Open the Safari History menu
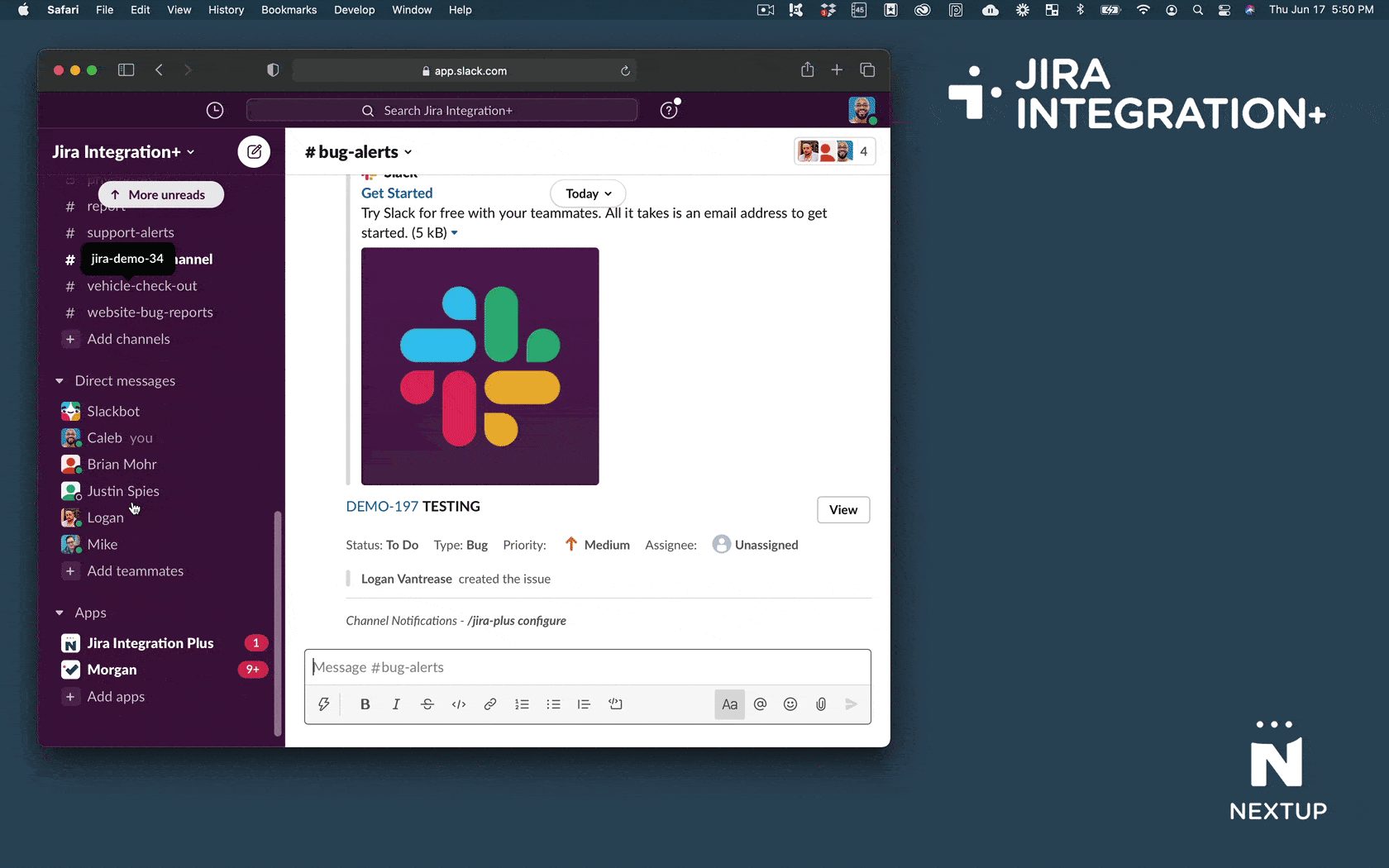Screen dimensions: 1389x868 point(226,10)
